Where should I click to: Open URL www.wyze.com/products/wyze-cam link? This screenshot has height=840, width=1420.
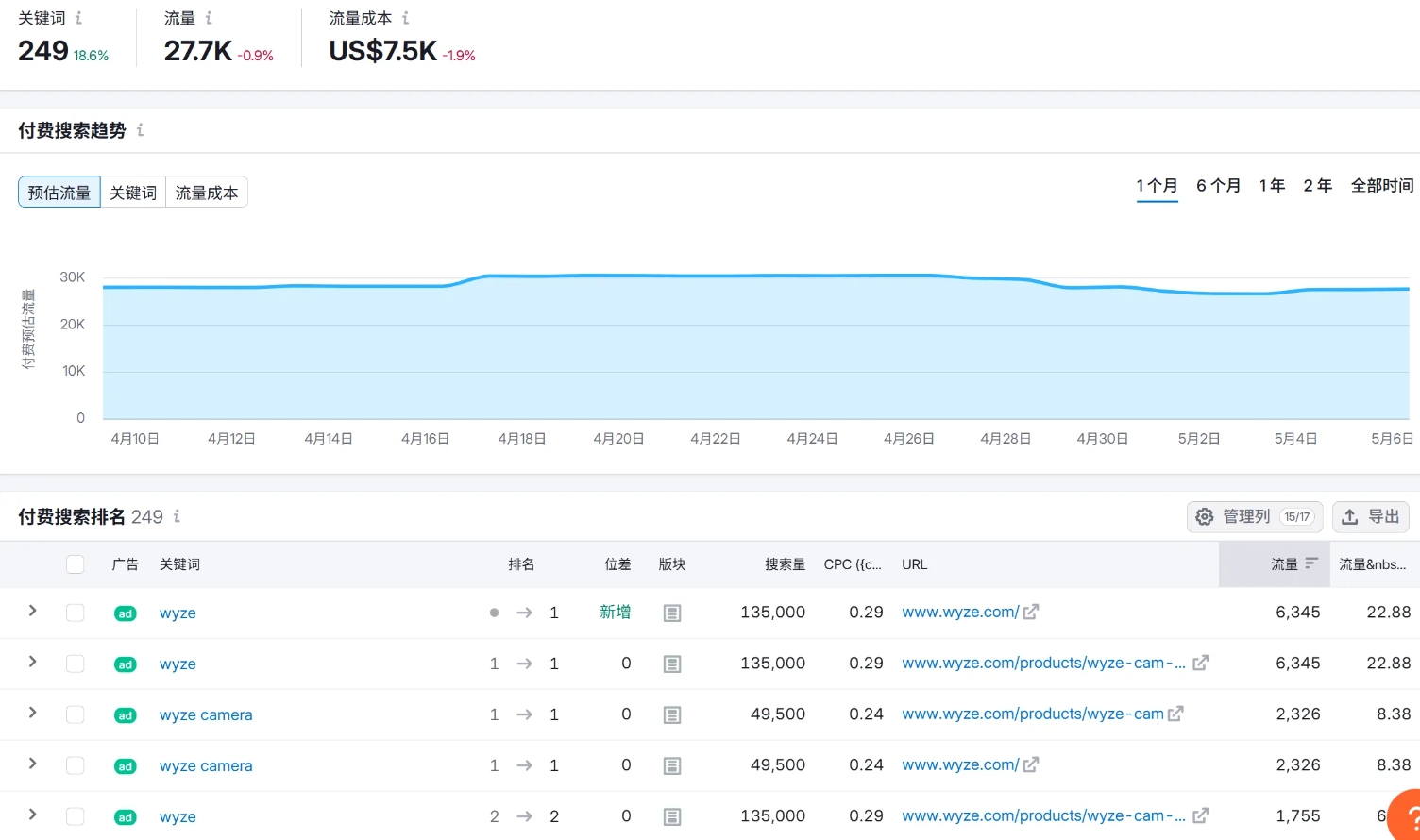[1033, 714]
